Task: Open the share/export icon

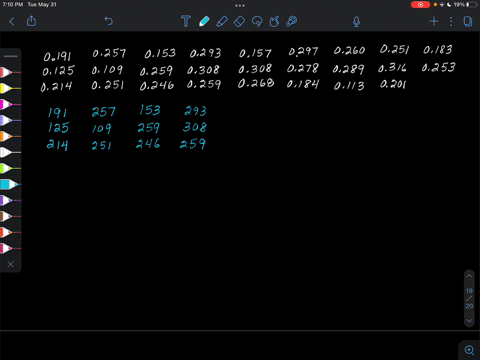Action: click(31, 21)
